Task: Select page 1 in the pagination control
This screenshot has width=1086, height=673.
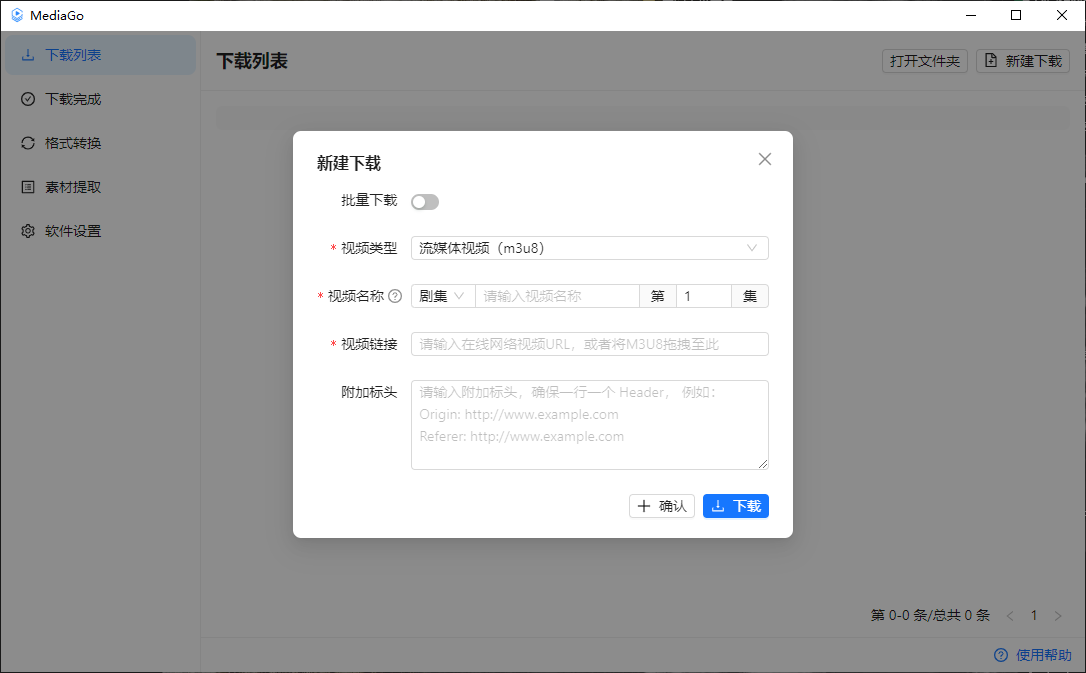Action: tap(1034, 615)
